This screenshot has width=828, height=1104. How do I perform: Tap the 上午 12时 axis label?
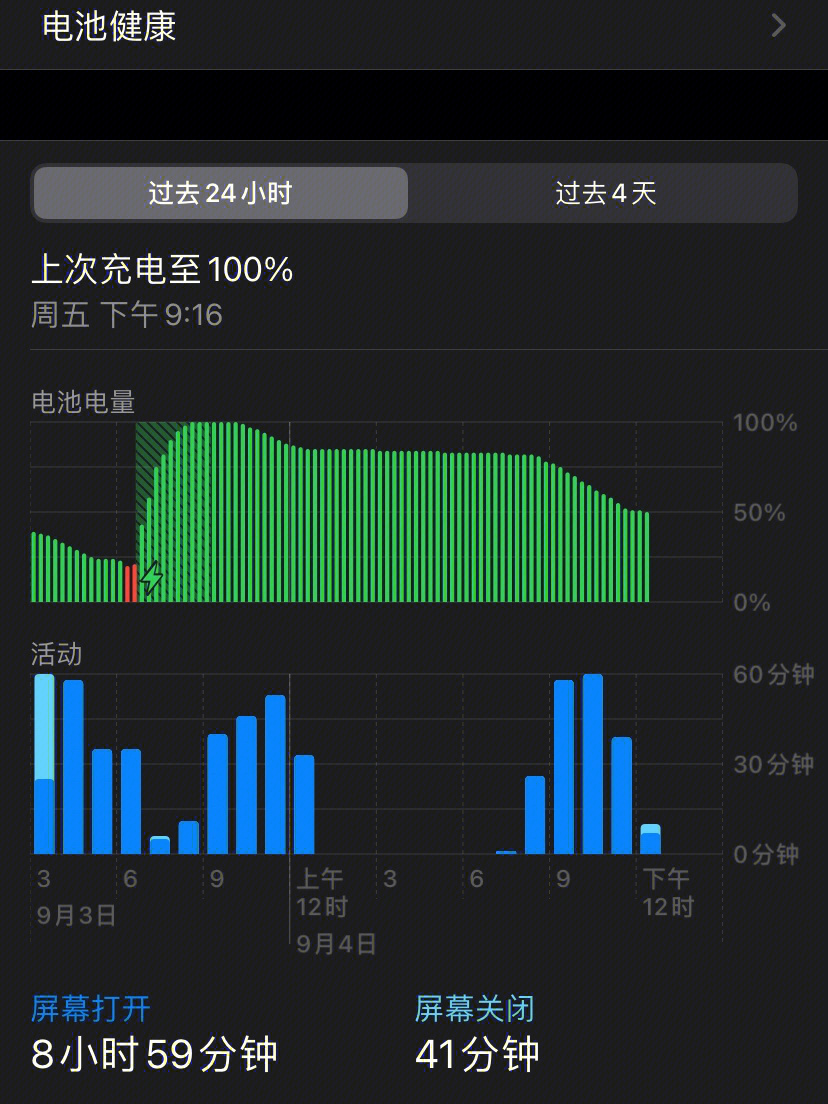pos(322,892)
